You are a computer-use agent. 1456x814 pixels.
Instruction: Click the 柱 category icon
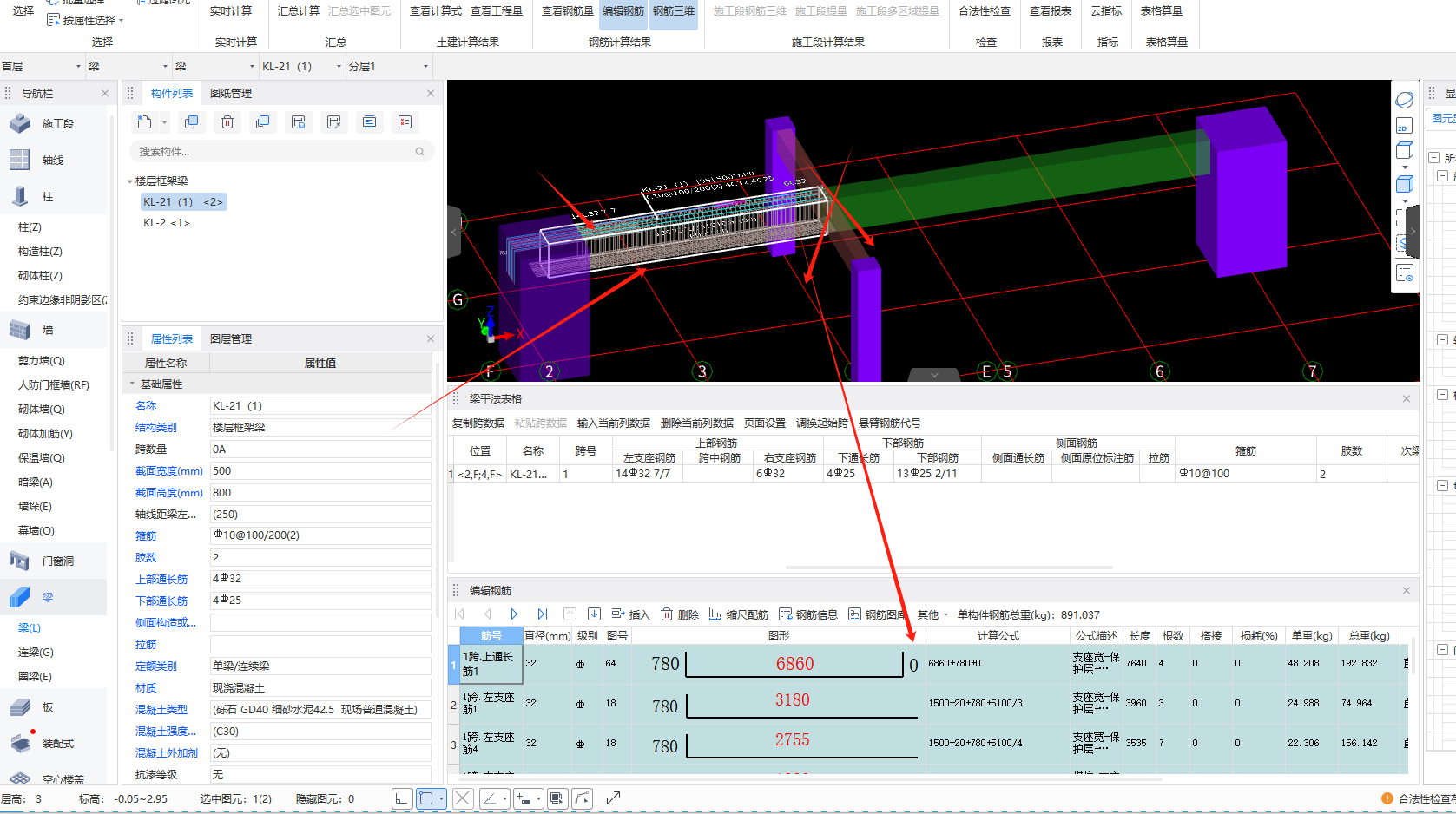point(20,197)
